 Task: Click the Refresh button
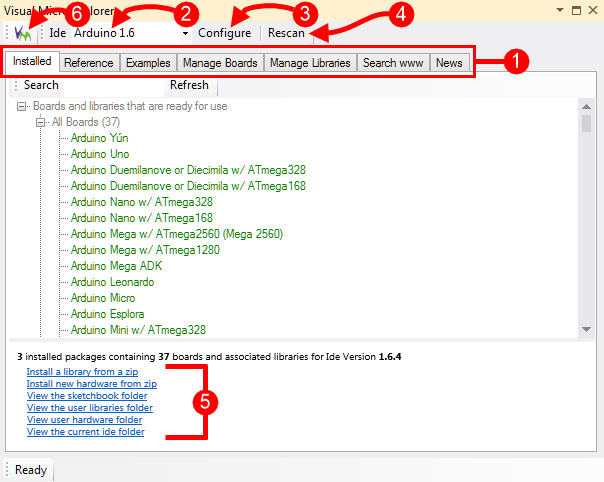(x=189, y=85)
